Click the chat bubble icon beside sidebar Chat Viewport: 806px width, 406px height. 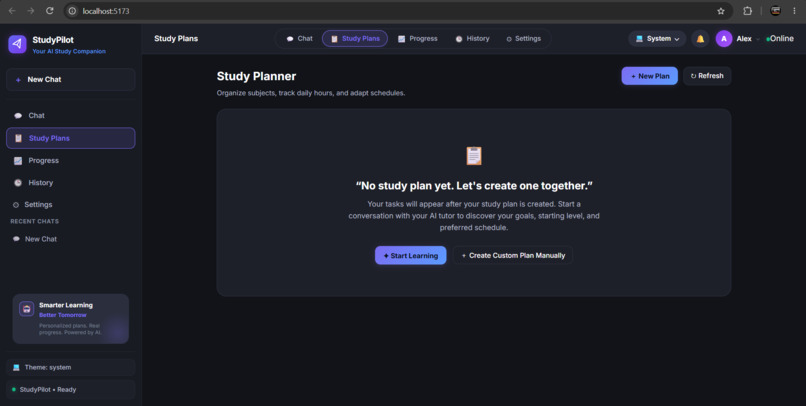pyautogui.click(x=18, y=116)
